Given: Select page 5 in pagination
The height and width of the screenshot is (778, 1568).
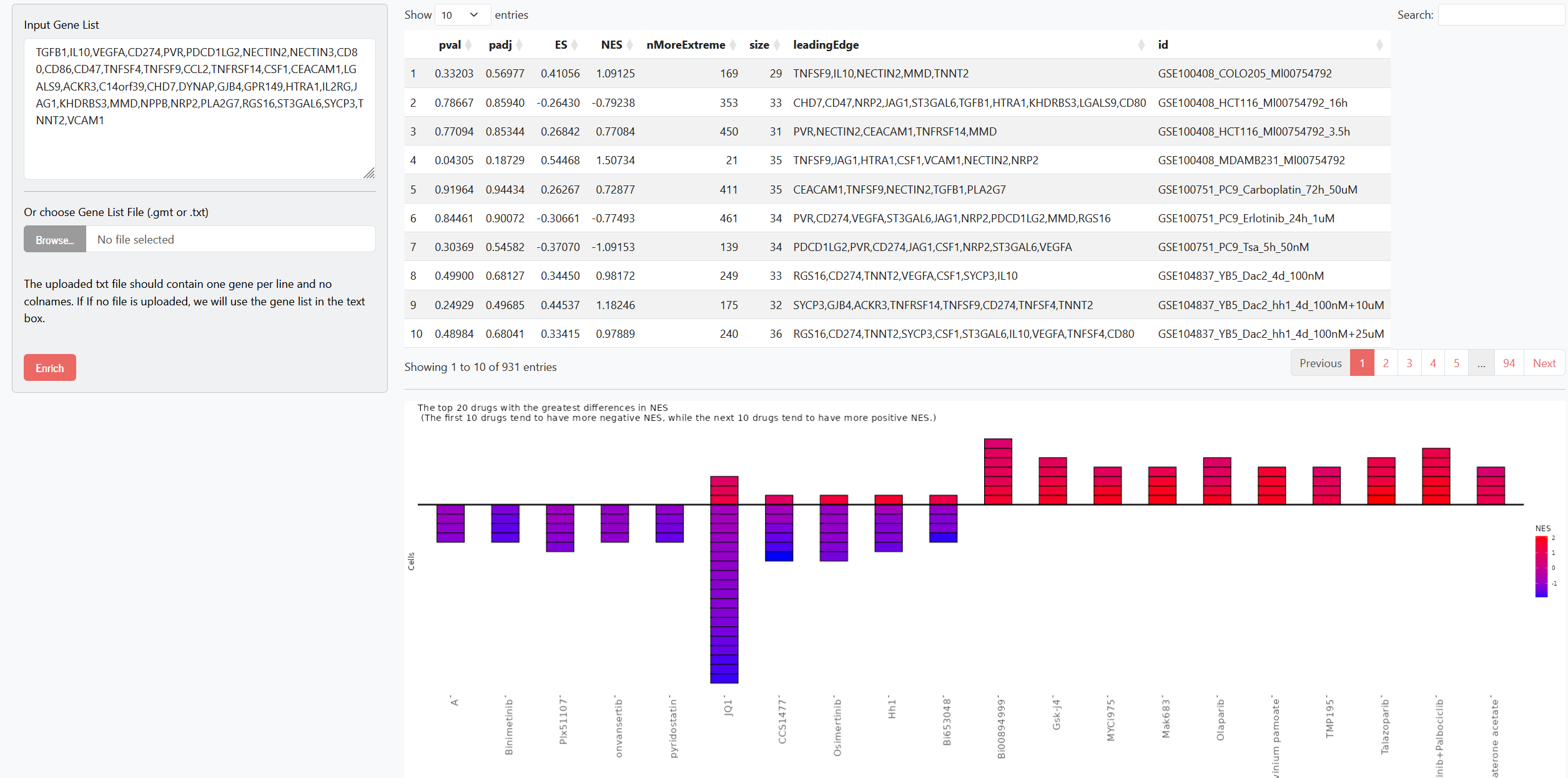Looking at the screenshot, I should (1456, 363).
